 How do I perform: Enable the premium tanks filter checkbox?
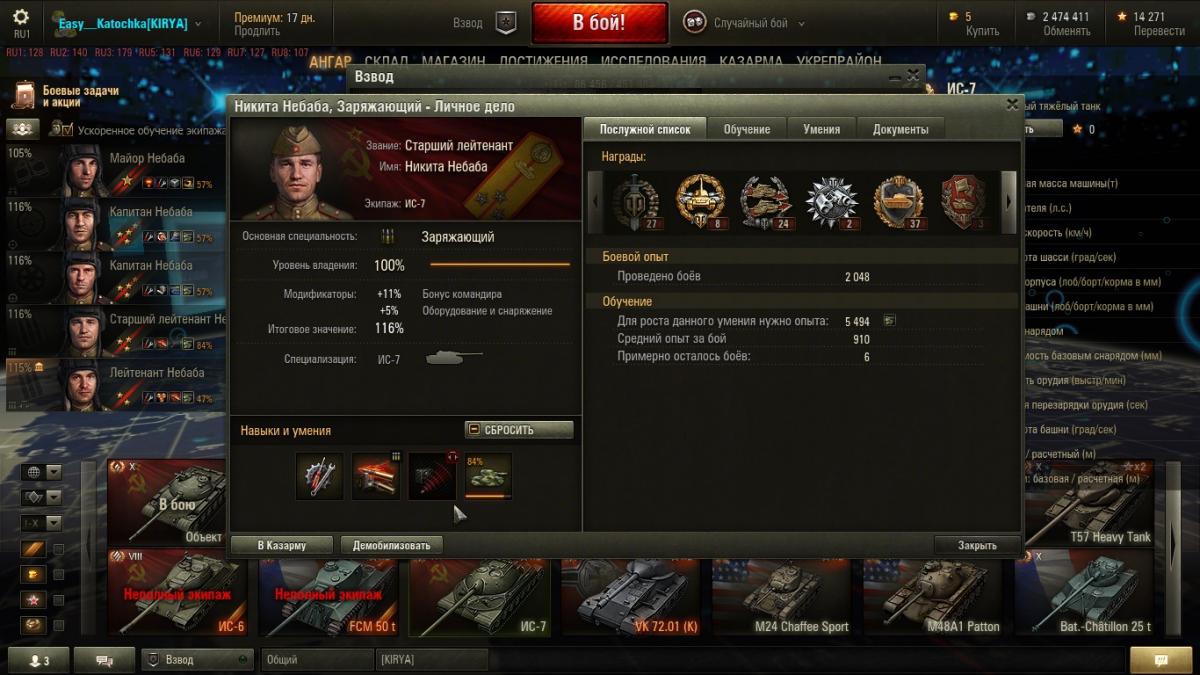pos(59,575)
